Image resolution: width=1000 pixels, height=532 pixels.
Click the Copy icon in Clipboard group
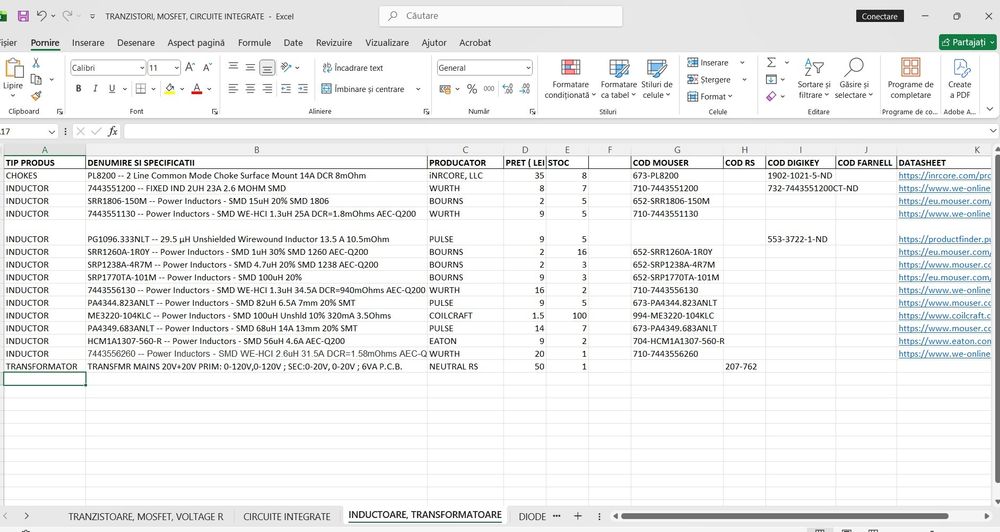tap(36, 79)
